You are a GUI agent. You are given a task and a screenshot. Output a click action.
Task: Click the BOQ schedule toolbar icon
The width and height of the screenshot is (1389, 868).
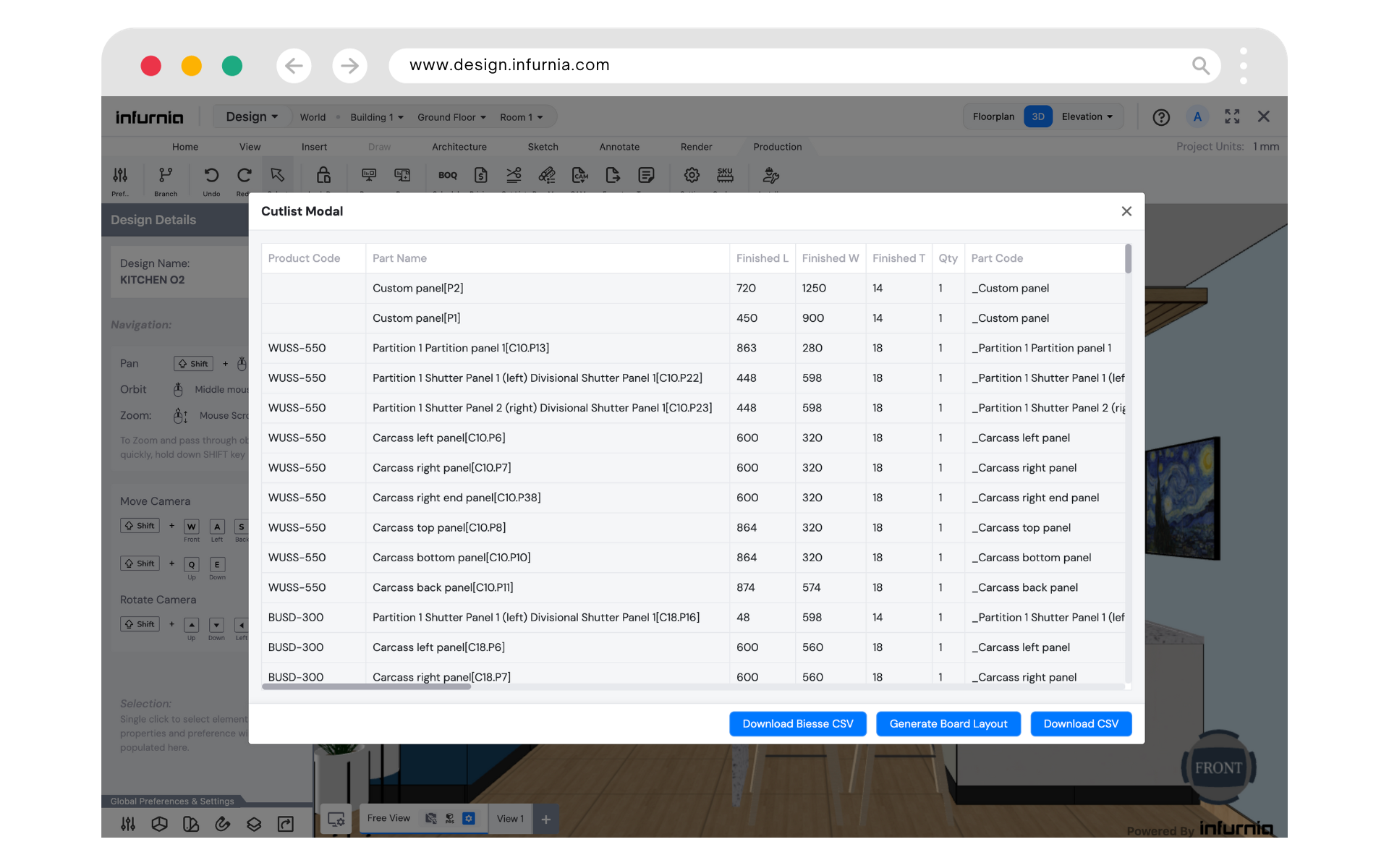(x=447, y=175)
